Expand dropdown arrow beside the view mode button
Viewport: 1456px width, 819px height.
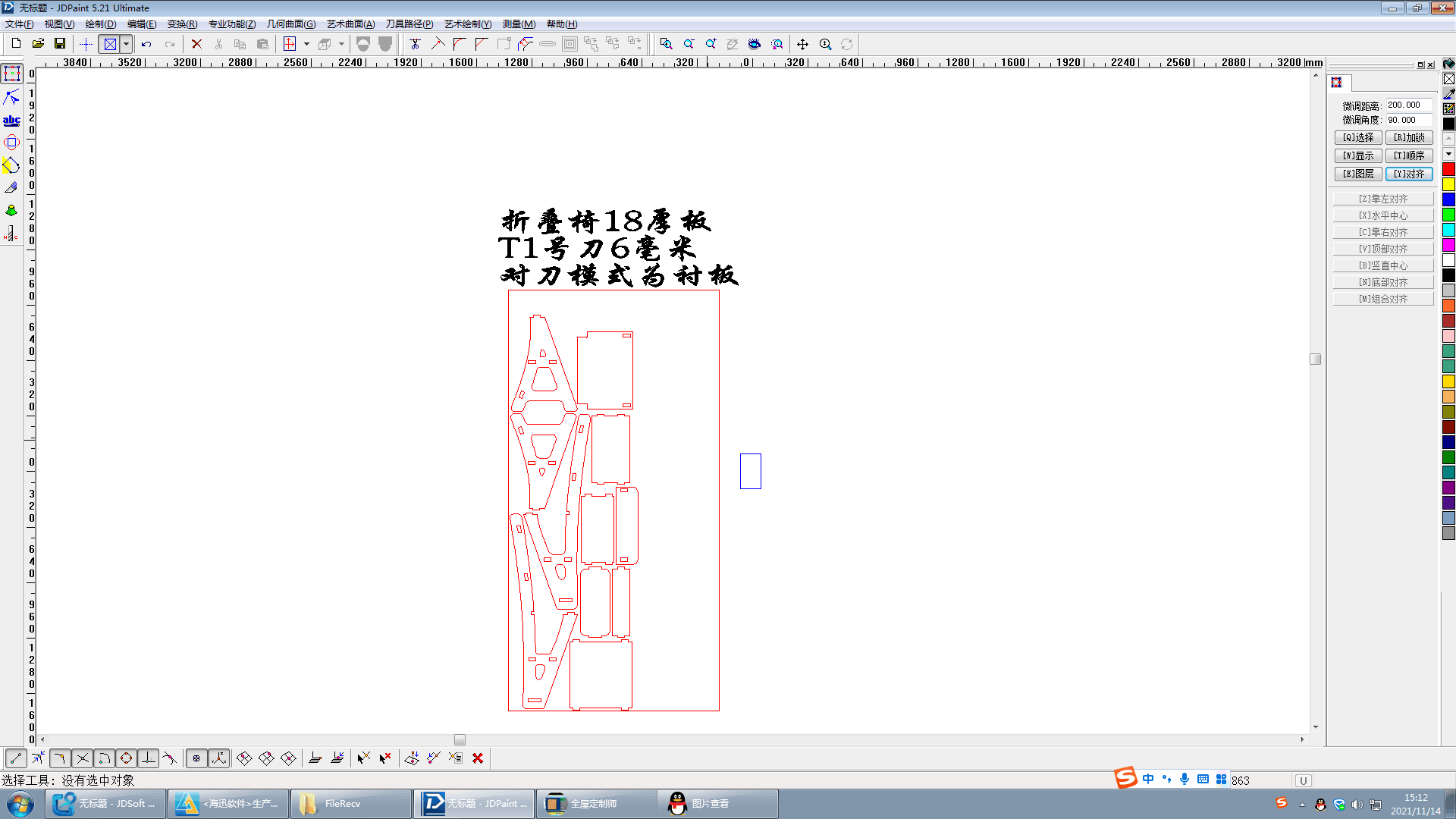coord(127,44)
